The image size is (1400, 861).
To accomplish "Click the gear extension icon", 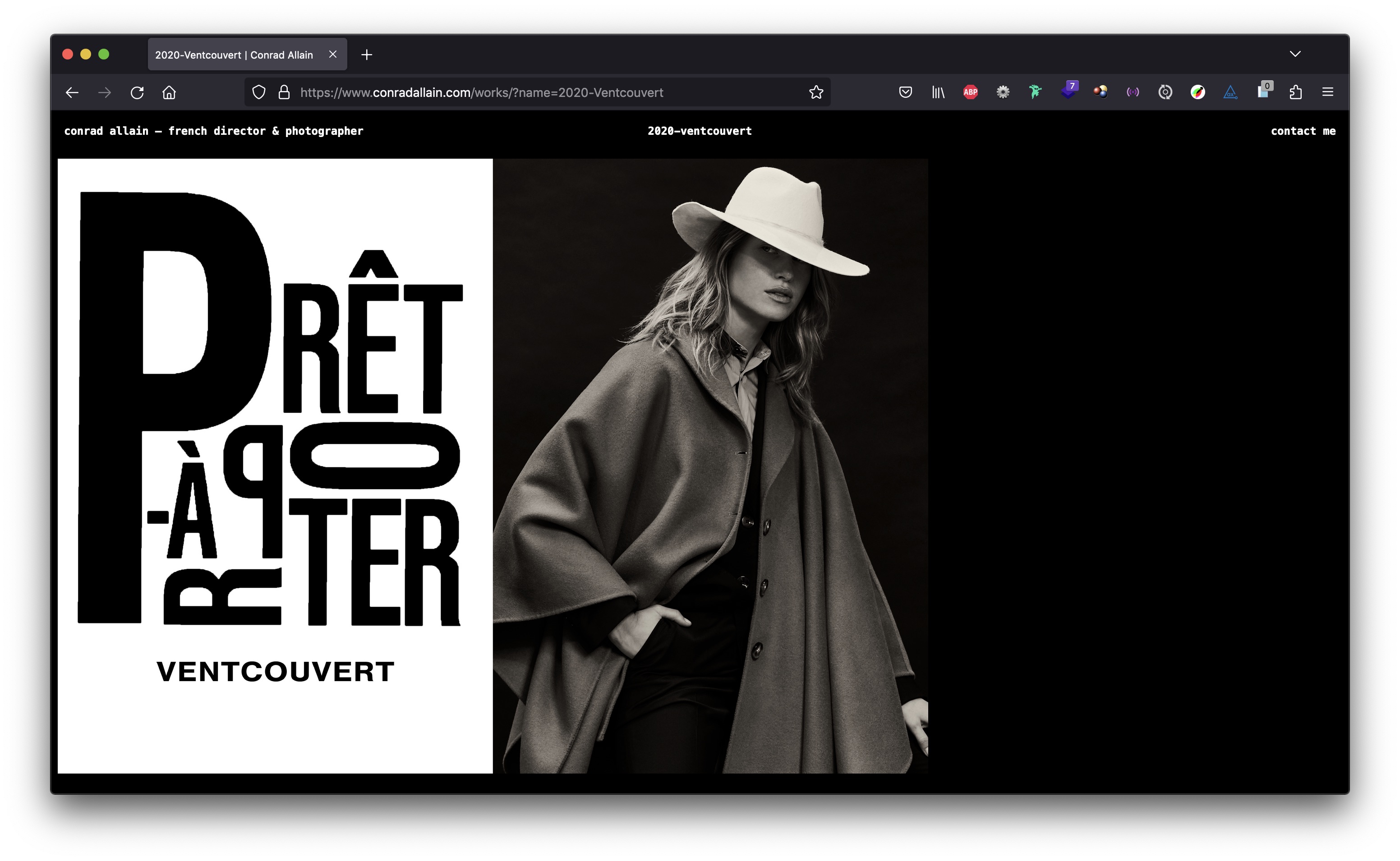I will [x=1003, y=92].
